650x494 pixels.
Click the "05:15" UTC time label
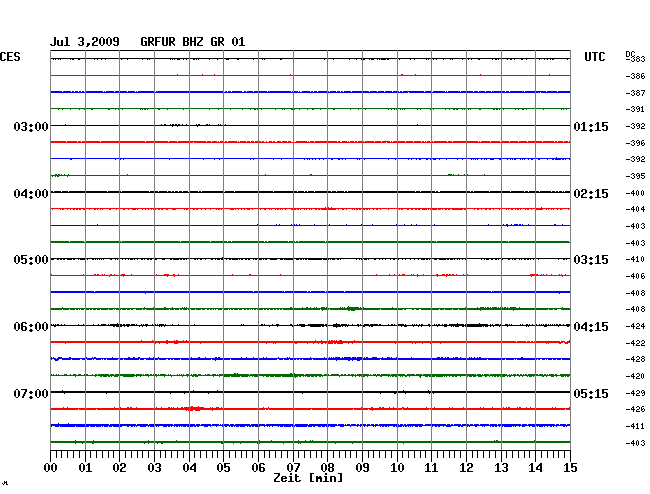pos(591,393)
